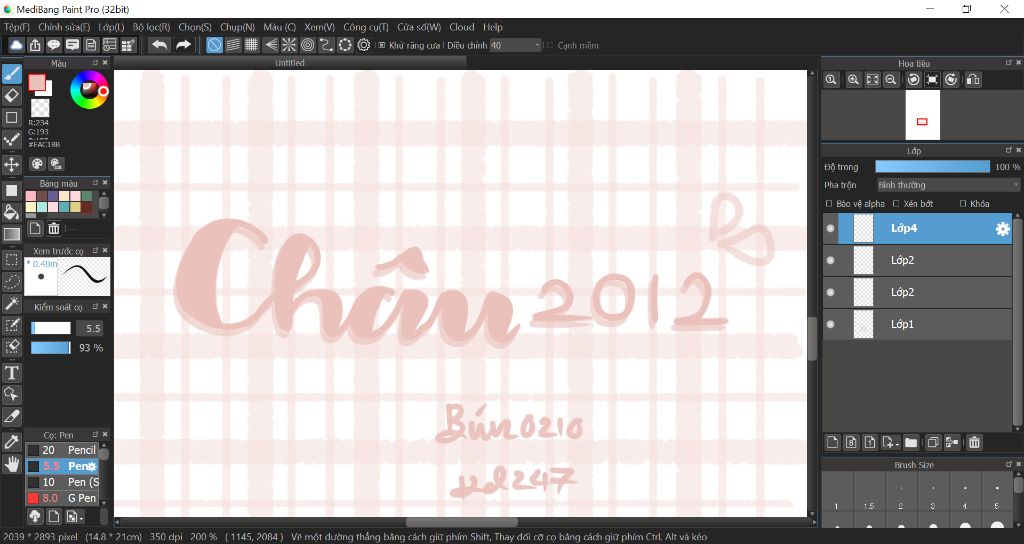Open Điều chỉnh value dropdown
This screenshot has width=1024, height=544.
(x=516, y=45)
